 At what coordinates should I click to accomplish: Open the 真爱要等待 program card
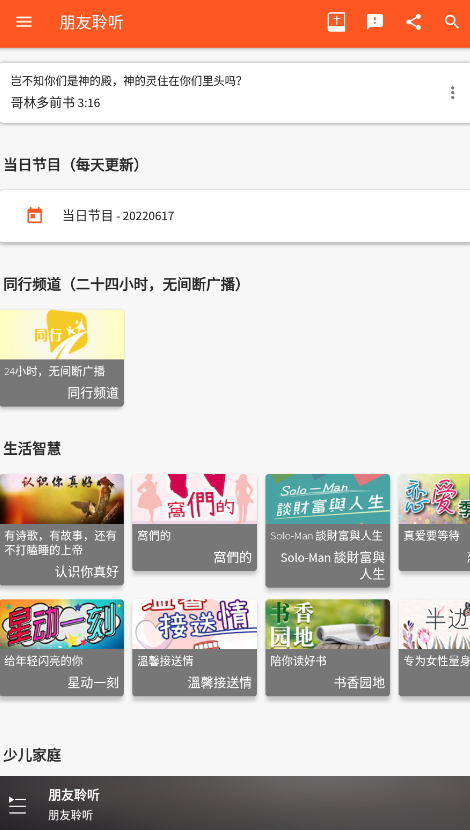pyautogui.click(x=435, y=522)
